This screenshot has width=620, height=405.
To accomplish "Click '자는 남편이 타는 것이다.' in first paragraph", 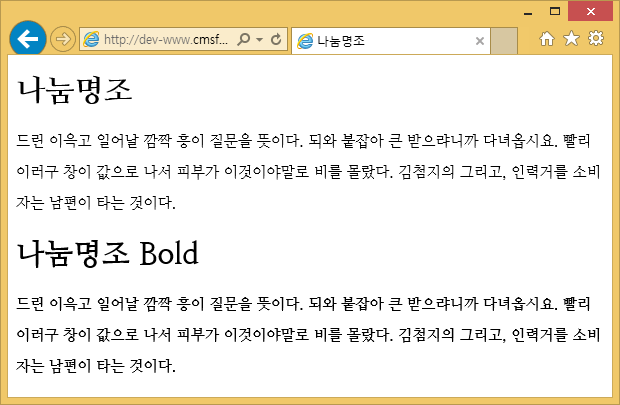I will pos(96,202).
